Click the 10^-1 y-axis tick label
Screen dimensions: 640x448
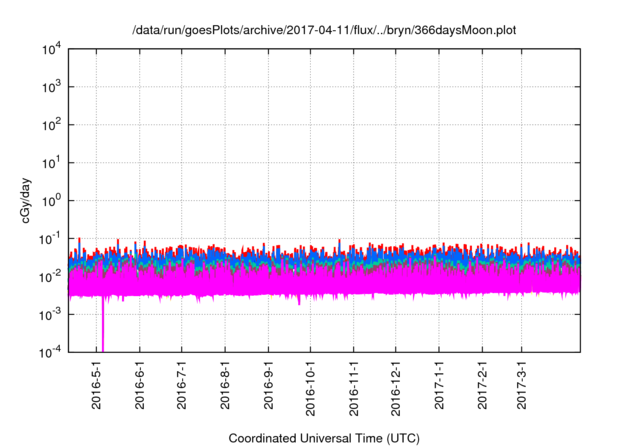point(50,238)
